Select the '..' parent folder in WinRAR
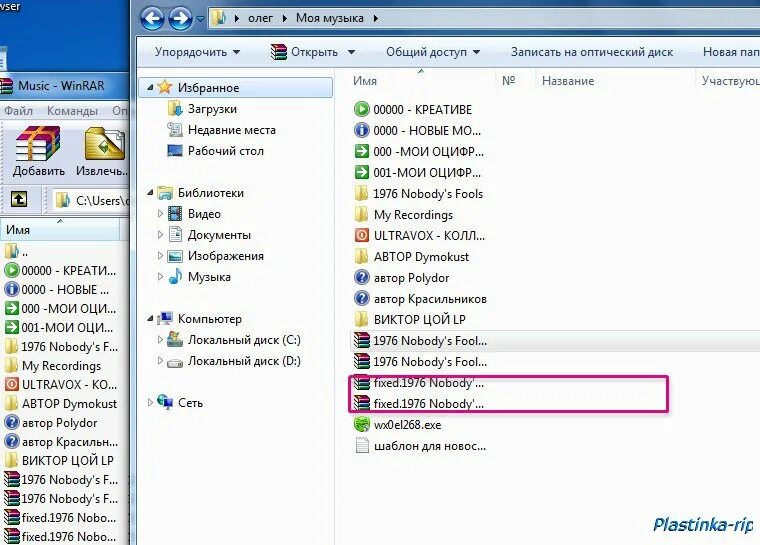Screen dimensions: 760x545 point(16,252)
